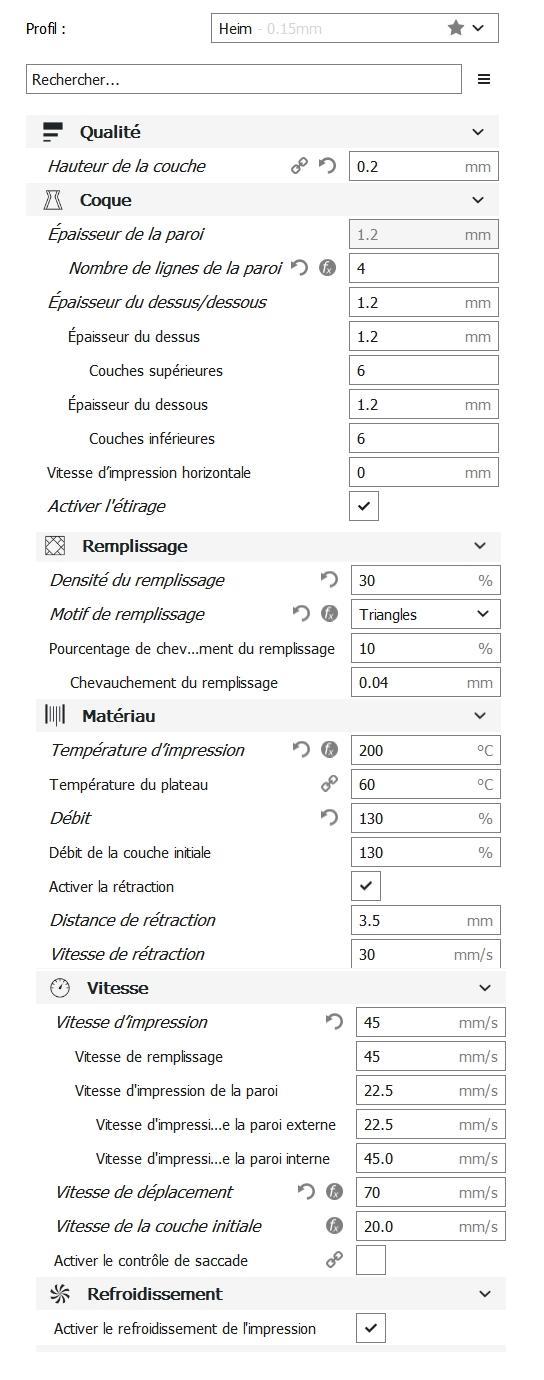Click the link icon beside Hauteur de la couche
The width and height of the screenshot is (544, 1380).
(299, 166)
